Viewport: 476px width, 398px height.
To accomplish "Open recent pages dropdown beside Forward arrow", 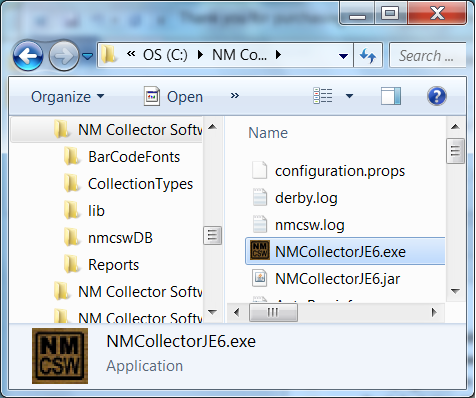I will (88, 56).
